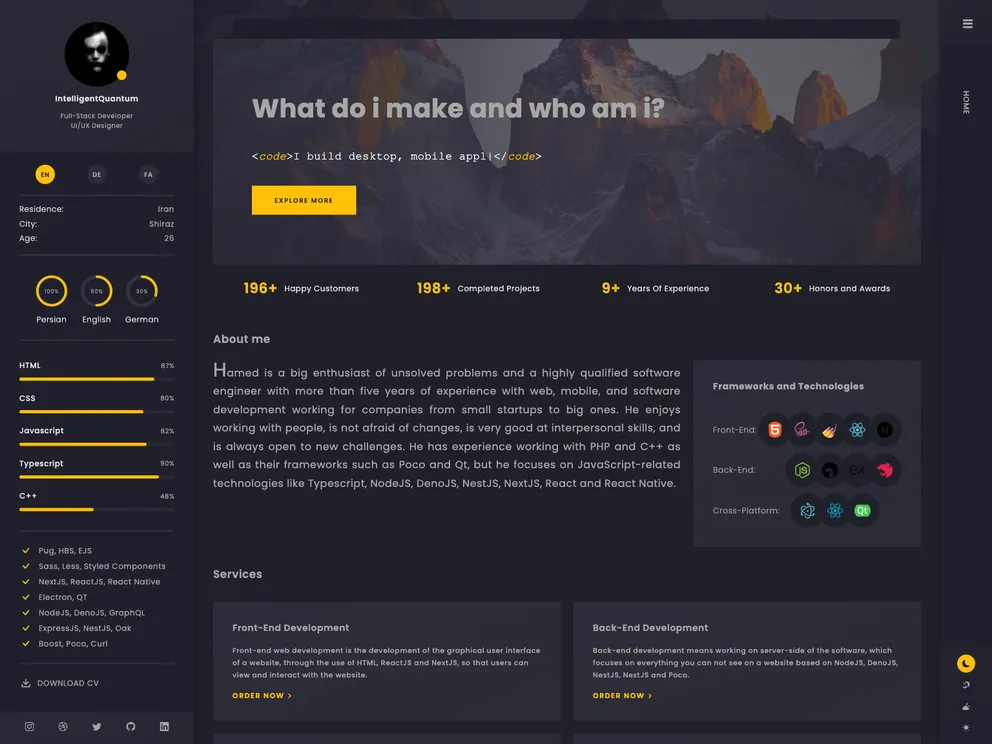Enable the sun light theme

tap(966, 728)
